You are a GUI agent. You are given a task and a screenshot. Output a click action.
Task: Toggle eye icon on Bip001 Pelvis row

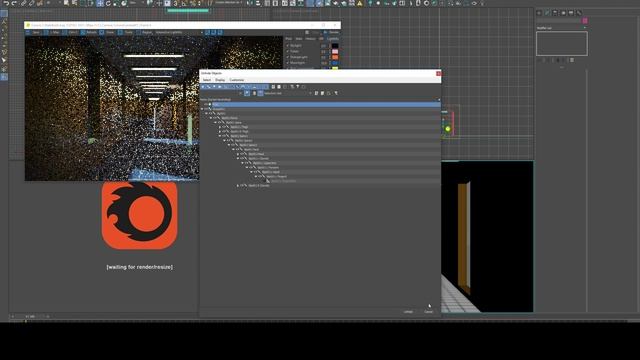pyautogui.click(x=215, y=118)
